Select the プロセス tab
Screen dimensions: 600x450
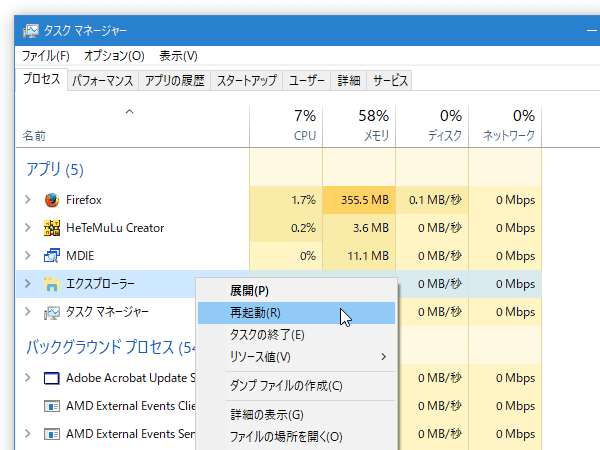(41, 79)
